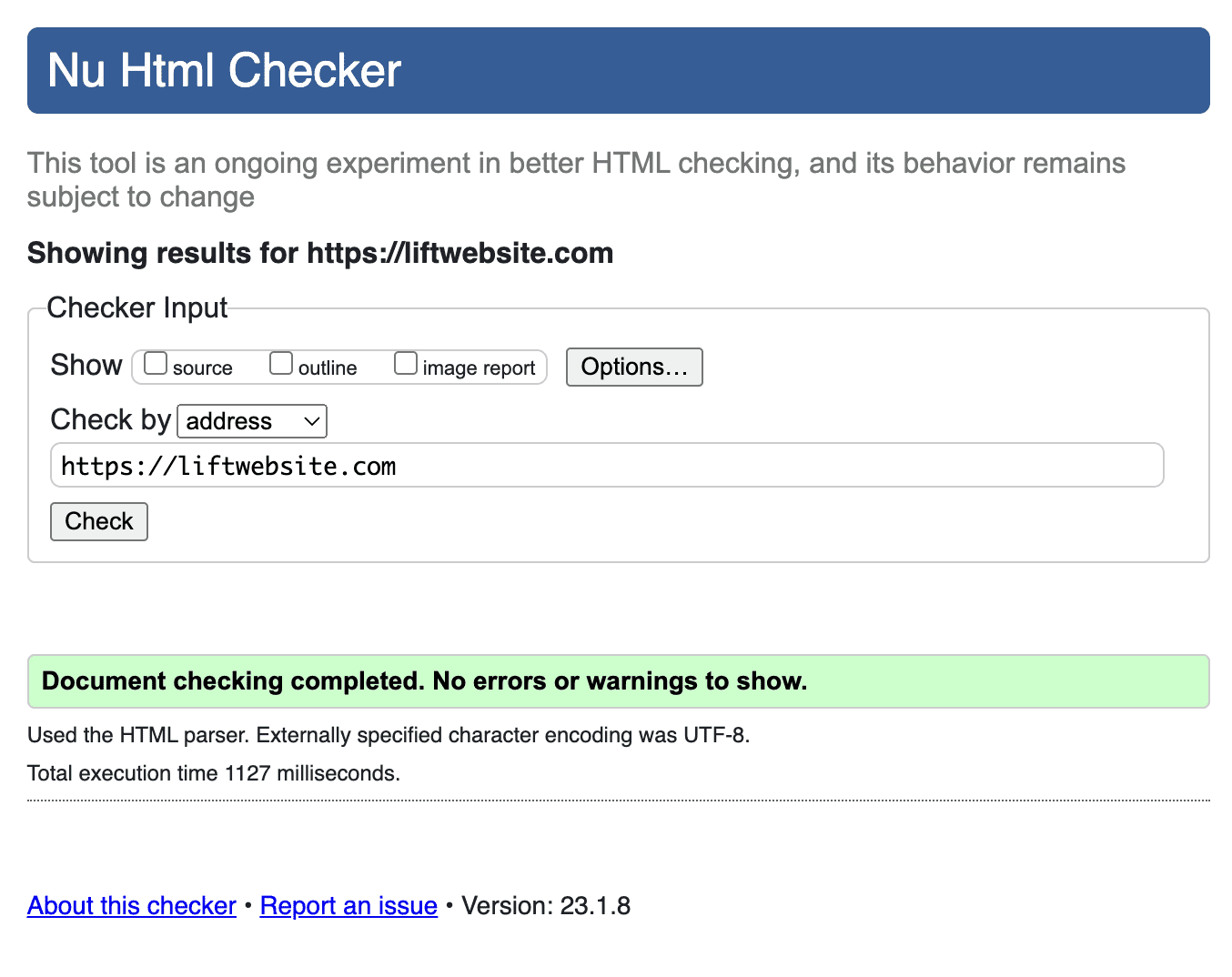The width and height of the screenshot is (1232, 977).
Task: Open the About this checker link
Action: coord(132,906)
